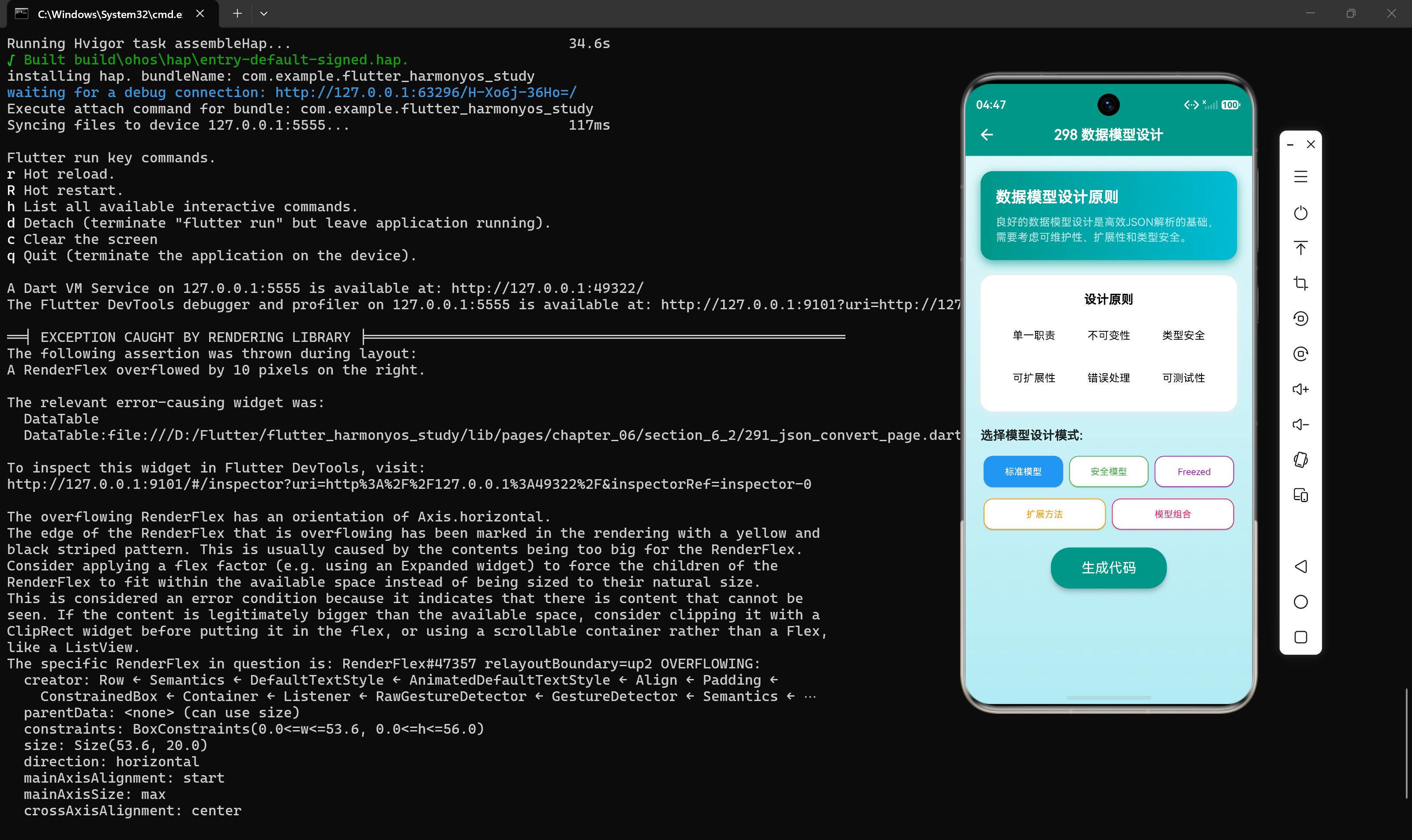Image resolution: width=1412 pixels, height=840 pixels.
Task: Click the square Recents navigation icon
Action: tap(1300, 637)
